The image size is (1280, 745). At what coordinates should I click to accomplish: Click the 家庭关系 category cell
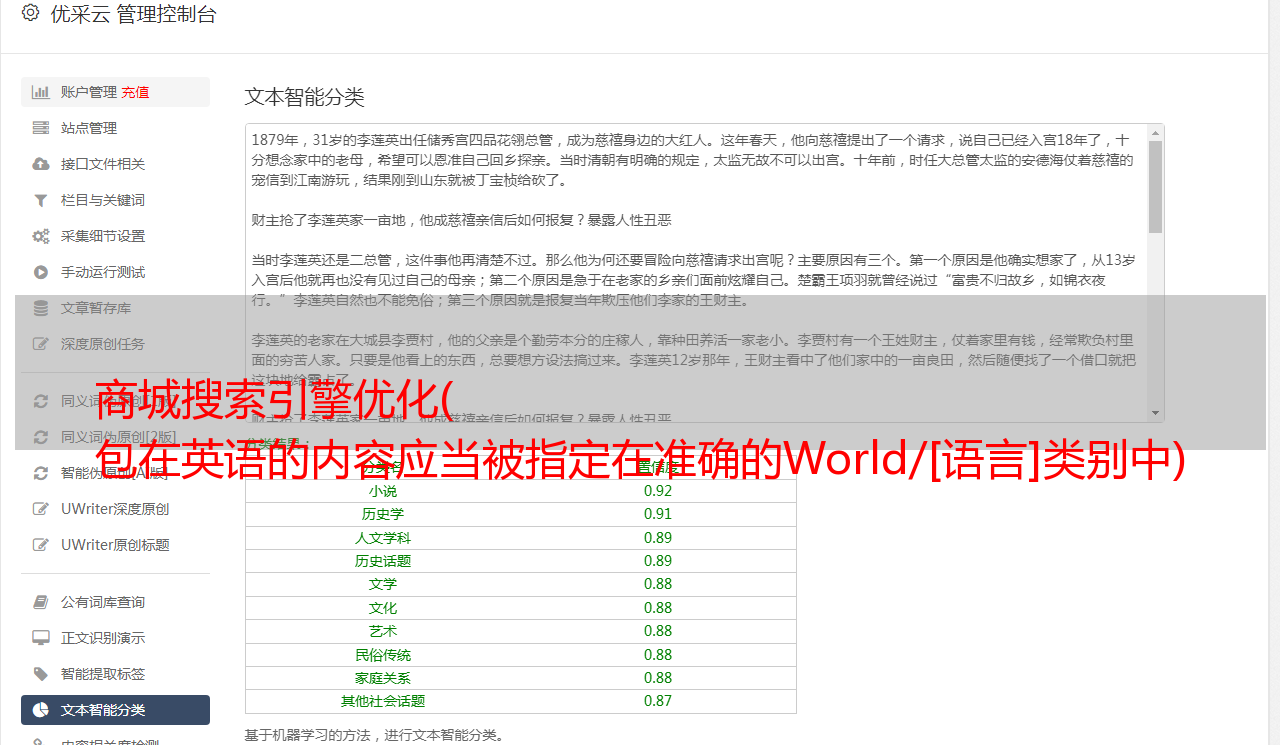click(x=382, y=678)
